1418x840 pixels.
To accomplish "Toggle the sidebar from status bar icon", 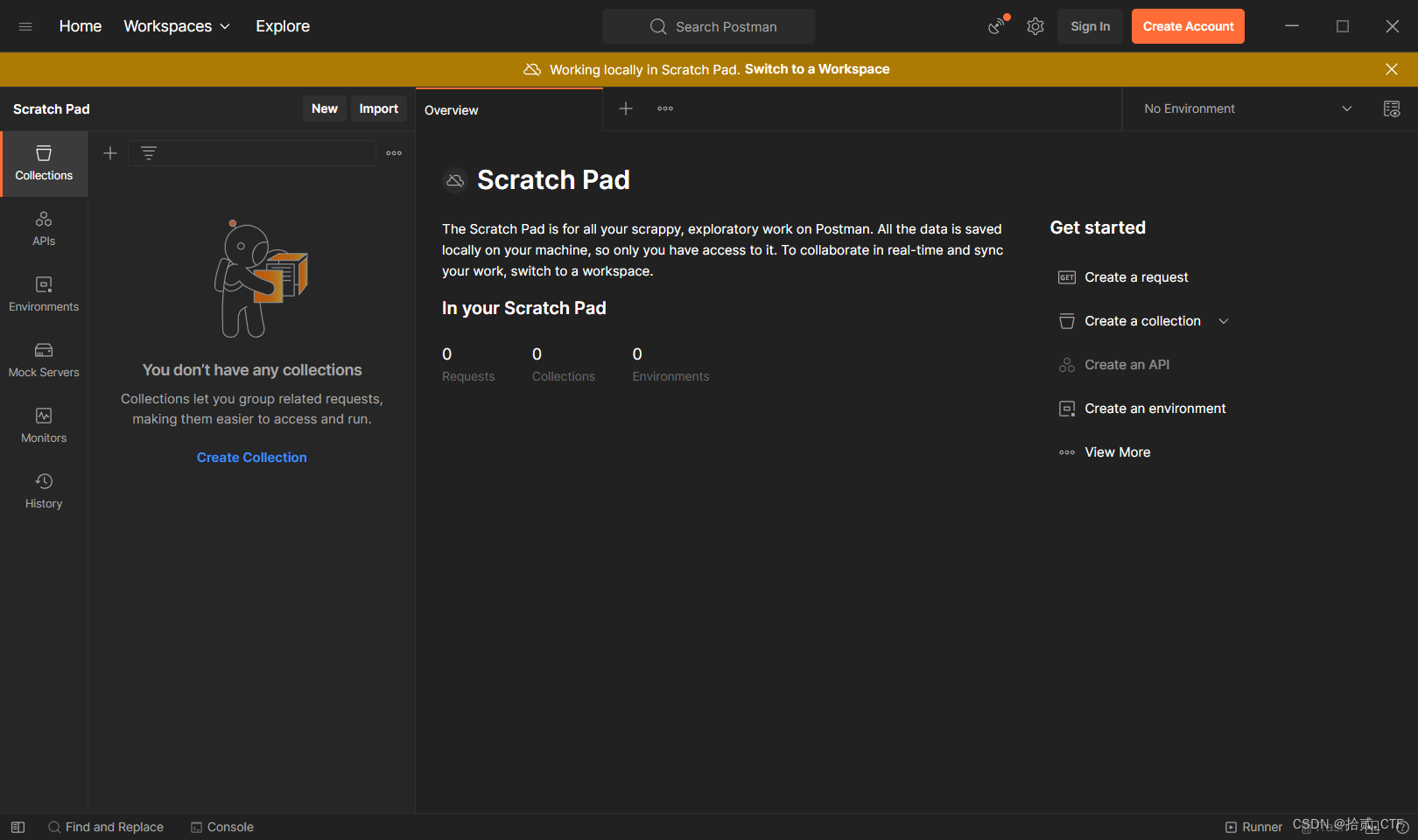I will click(x=18, y=827).
